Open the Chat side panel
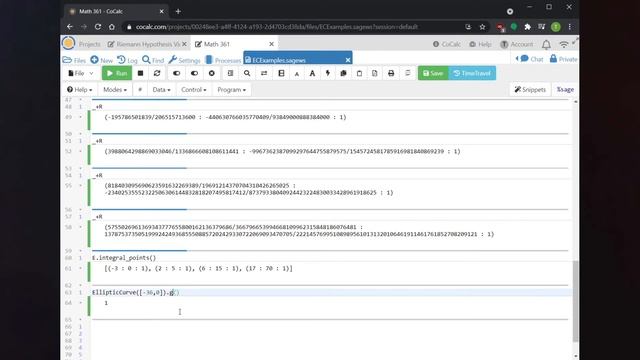Viewport: 640px width, 360px height. 530,59
